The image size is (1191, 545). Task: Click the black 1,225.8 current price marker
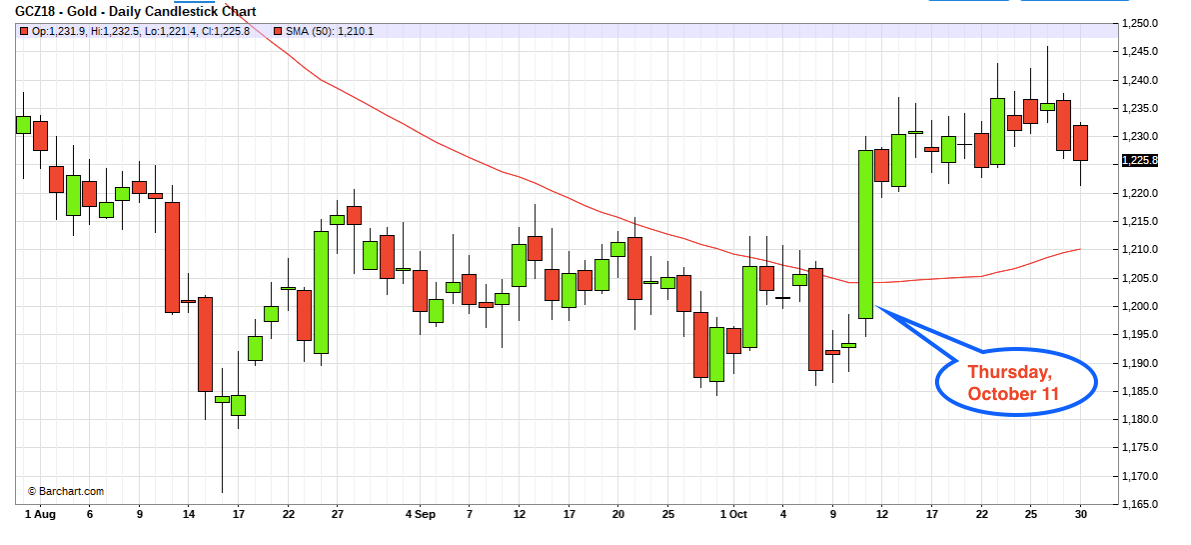point(1139,161)
